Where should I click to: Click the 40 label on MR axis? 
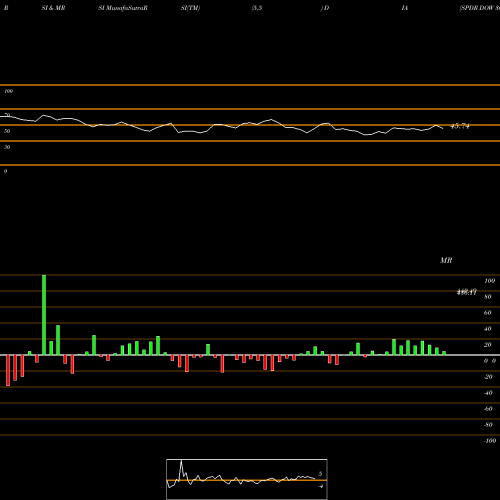(x=488, y=329)
